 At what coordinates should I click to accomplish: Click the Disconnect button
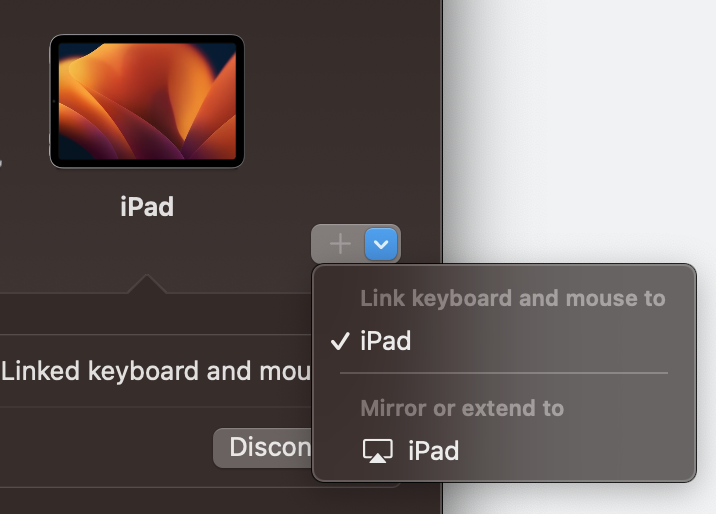click(263, 447)
